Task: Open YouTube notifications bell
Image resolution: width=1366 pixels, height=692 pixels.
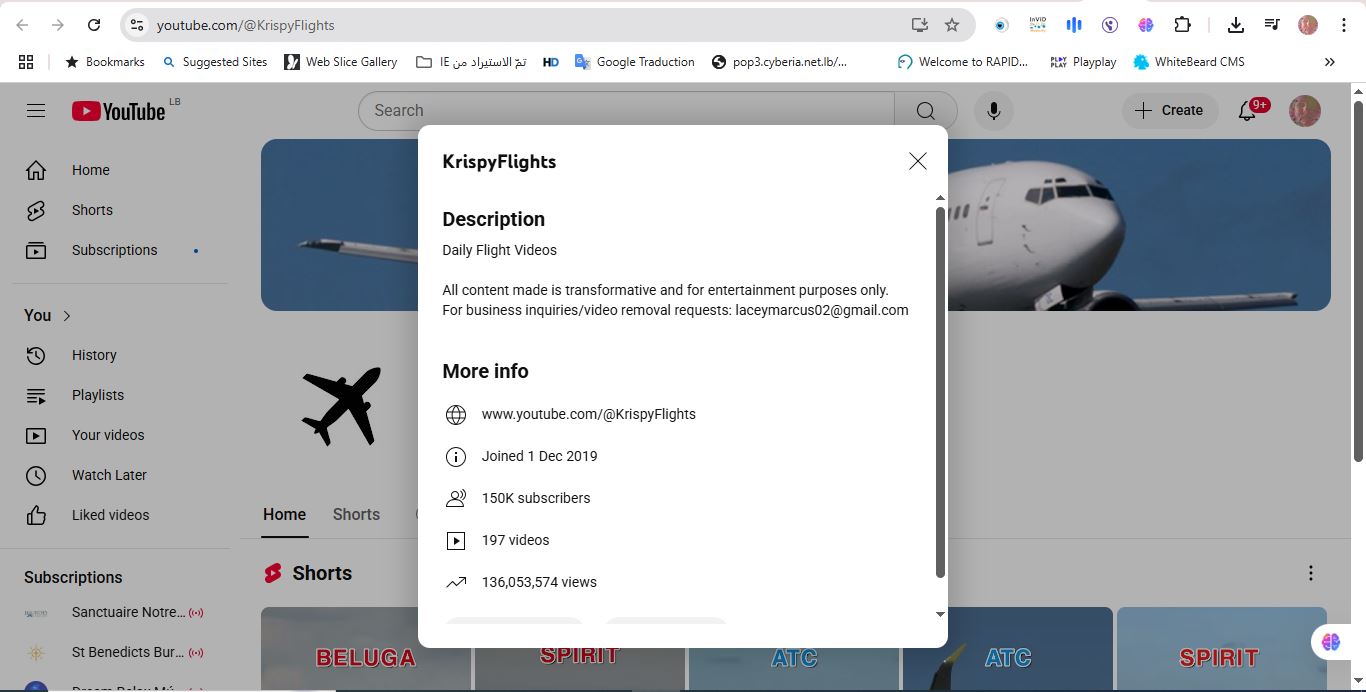Action: click(x=1247, y=111)
